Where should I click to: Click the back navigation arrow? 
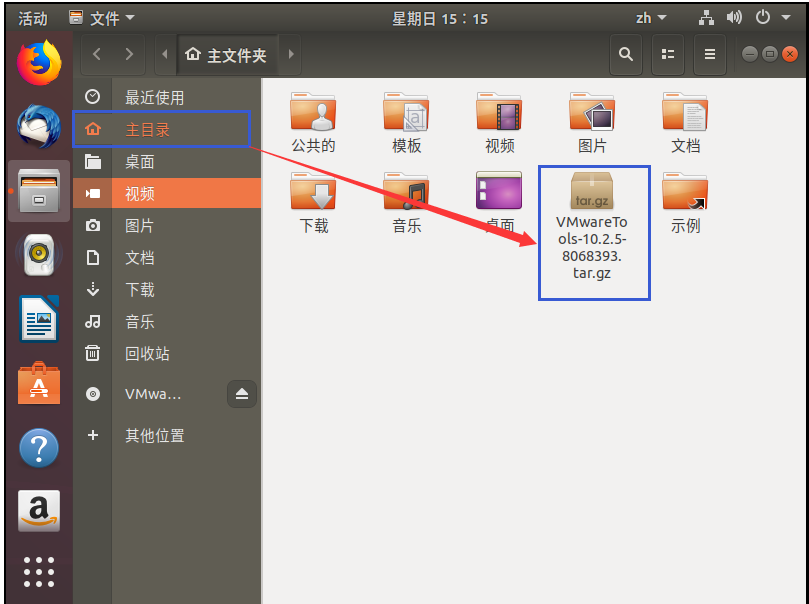point(96,54)
